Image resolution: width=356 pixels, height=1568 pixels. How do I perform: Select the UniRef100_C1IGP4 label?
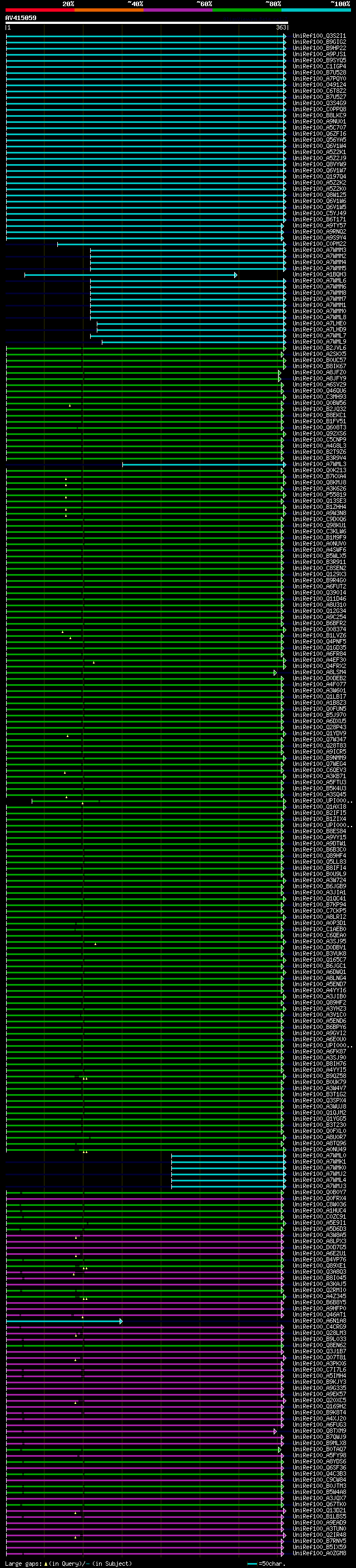tap(319, 66)
